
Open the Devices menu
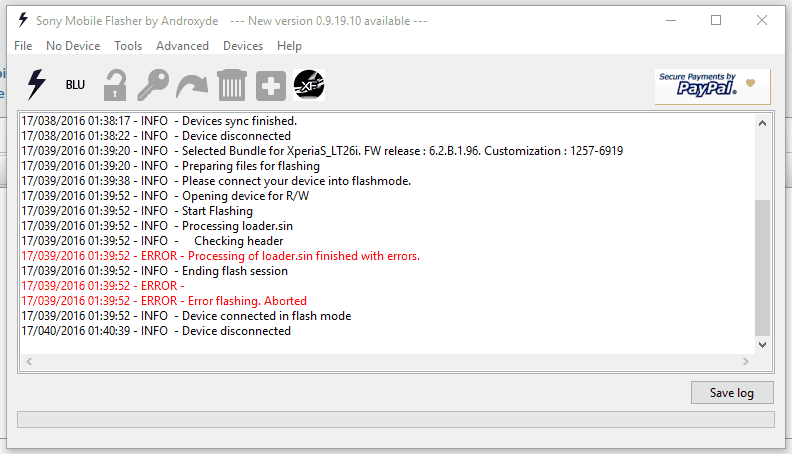243,46
